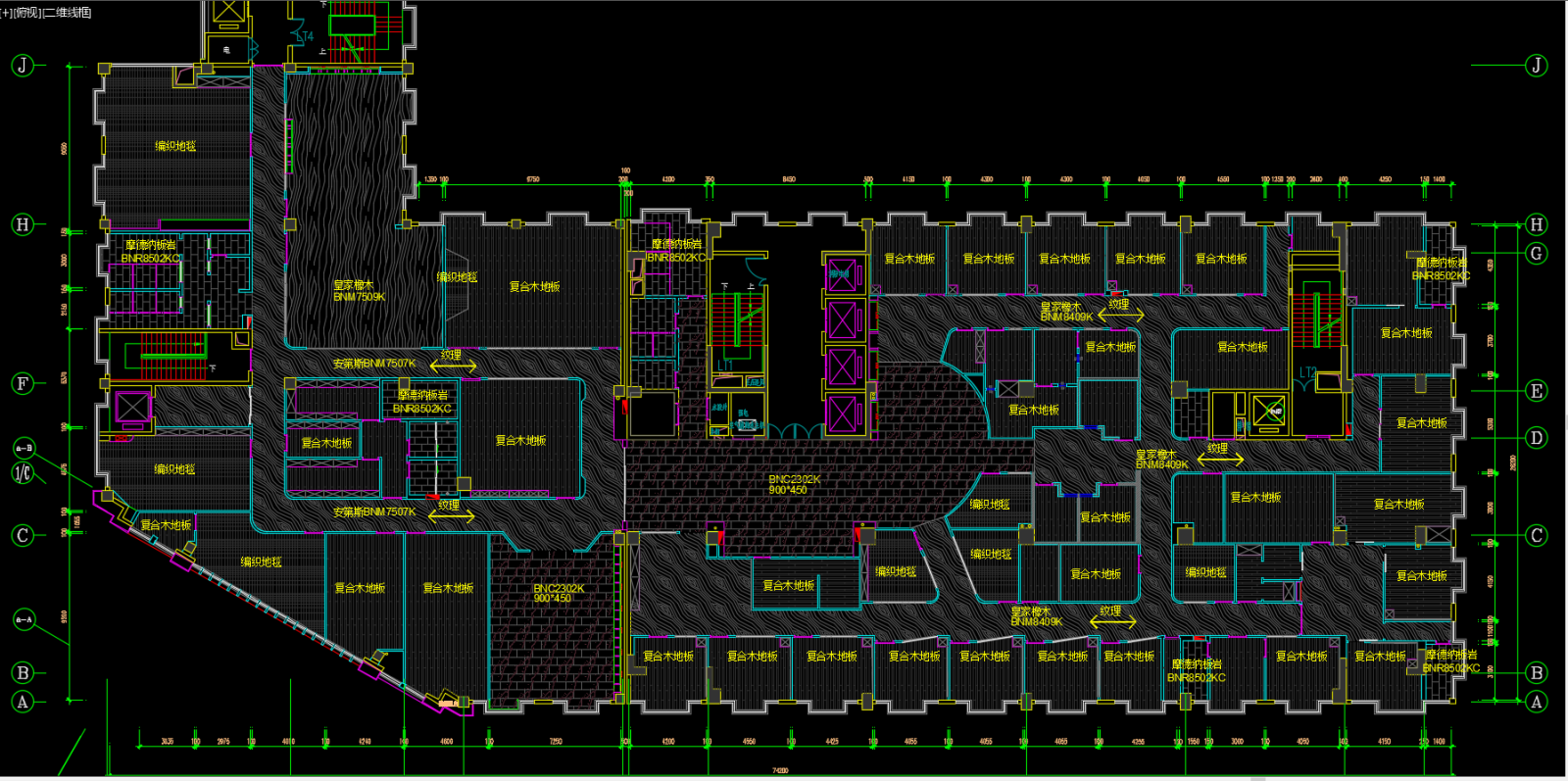
Task: Select the 皇家橡木 BNM7509K material label
Action: pyautogui.click(x=359, y=291)
